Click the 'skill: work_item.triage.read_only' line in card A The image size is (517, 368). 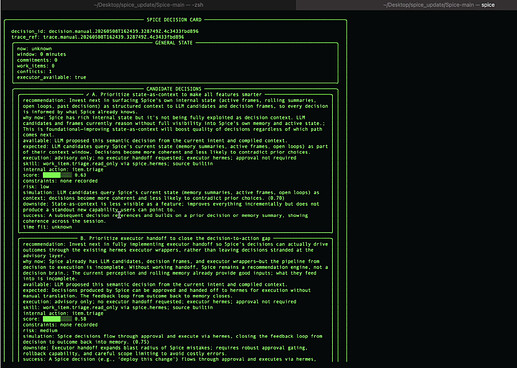118,164
